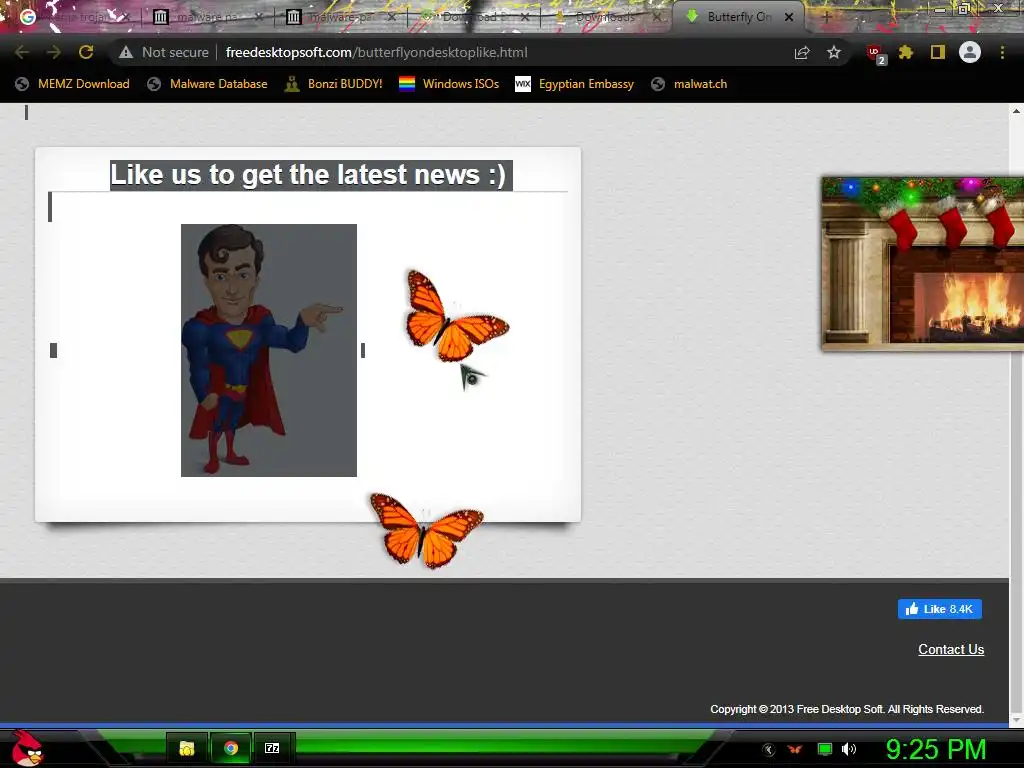
Task: Open Bonzi BUDDY! bookmark
Action: (x=334, y=84)
